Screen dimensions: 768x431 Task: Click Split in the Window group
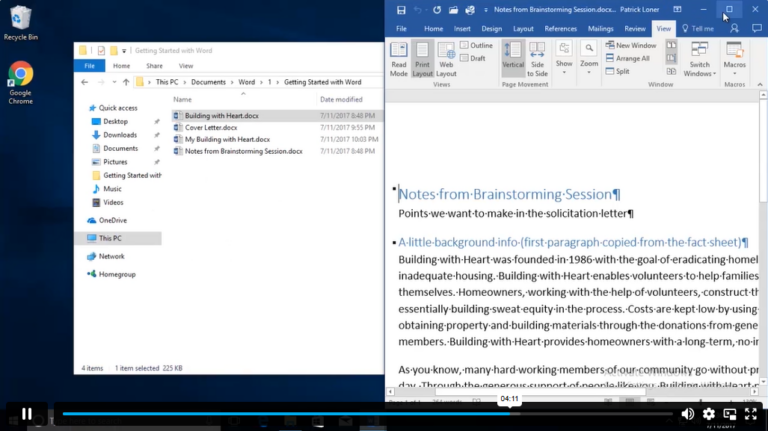(x=618, y=72)
